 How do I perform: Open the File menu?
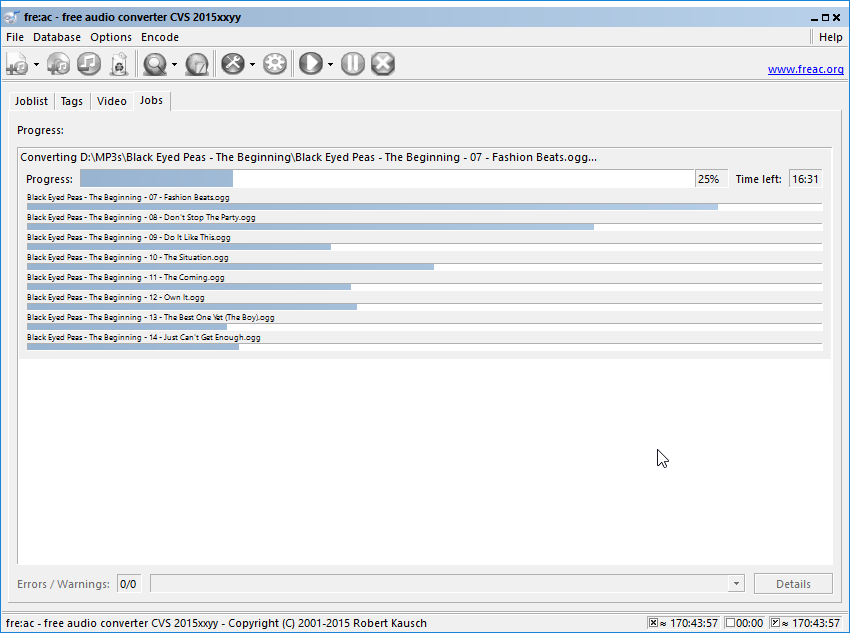pyautogui.click(x=15, y=37)
